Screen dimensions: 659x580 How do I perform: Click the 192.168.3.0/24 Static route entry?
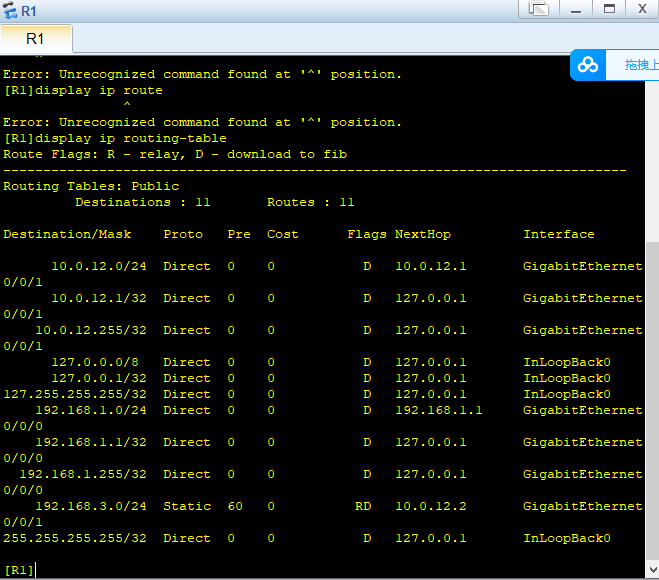[91, 506]
